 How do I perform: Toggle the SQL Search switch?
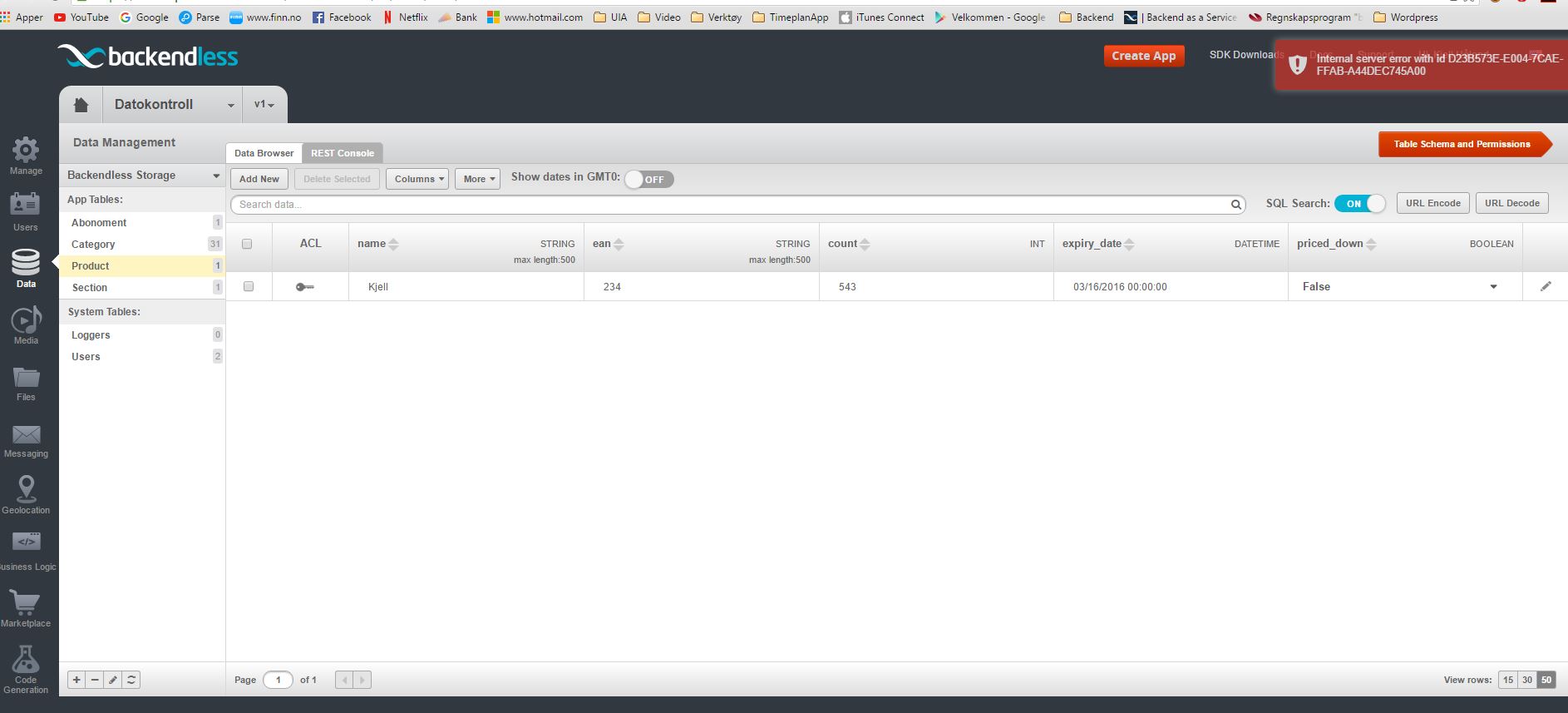pyautogui.click(x=1359, y=203)
